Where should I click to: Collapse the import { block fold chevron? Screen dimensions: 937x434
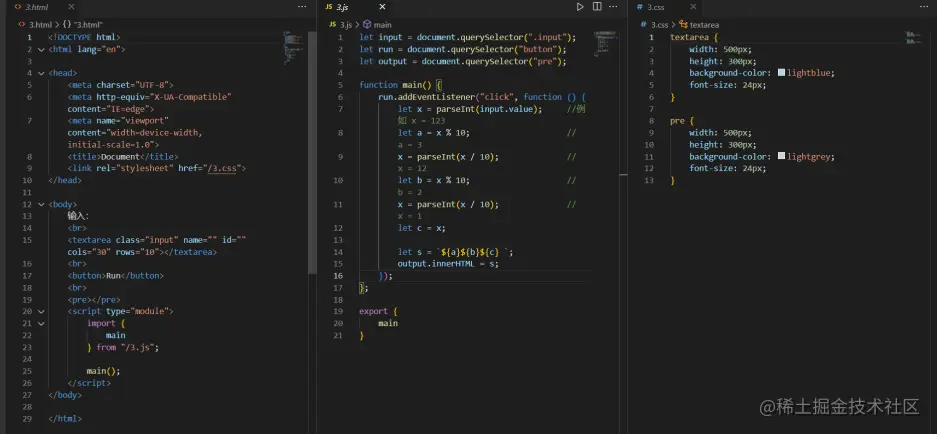click(x=41, y=323)
